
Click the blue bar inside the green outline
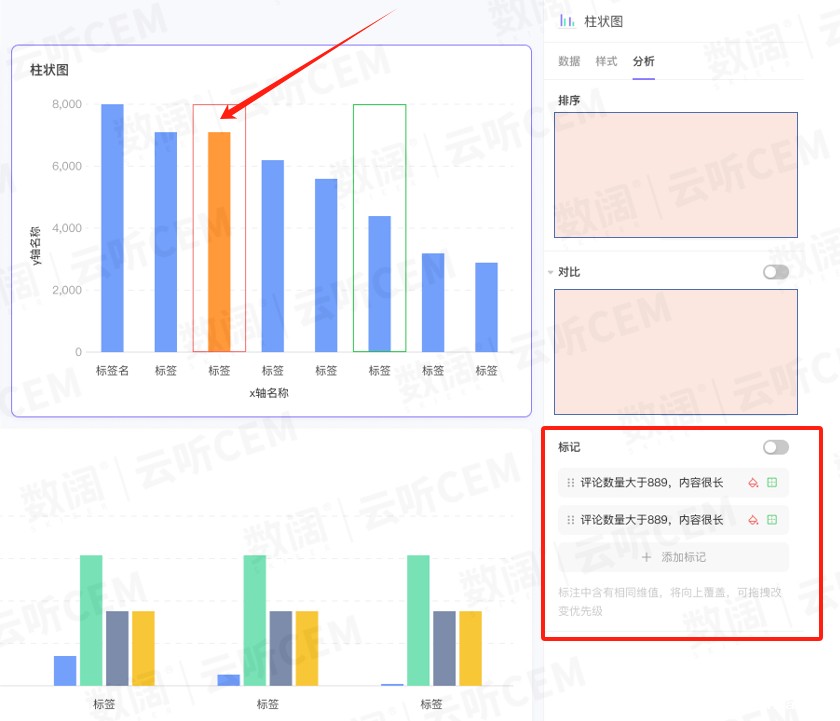click(379, 283)
